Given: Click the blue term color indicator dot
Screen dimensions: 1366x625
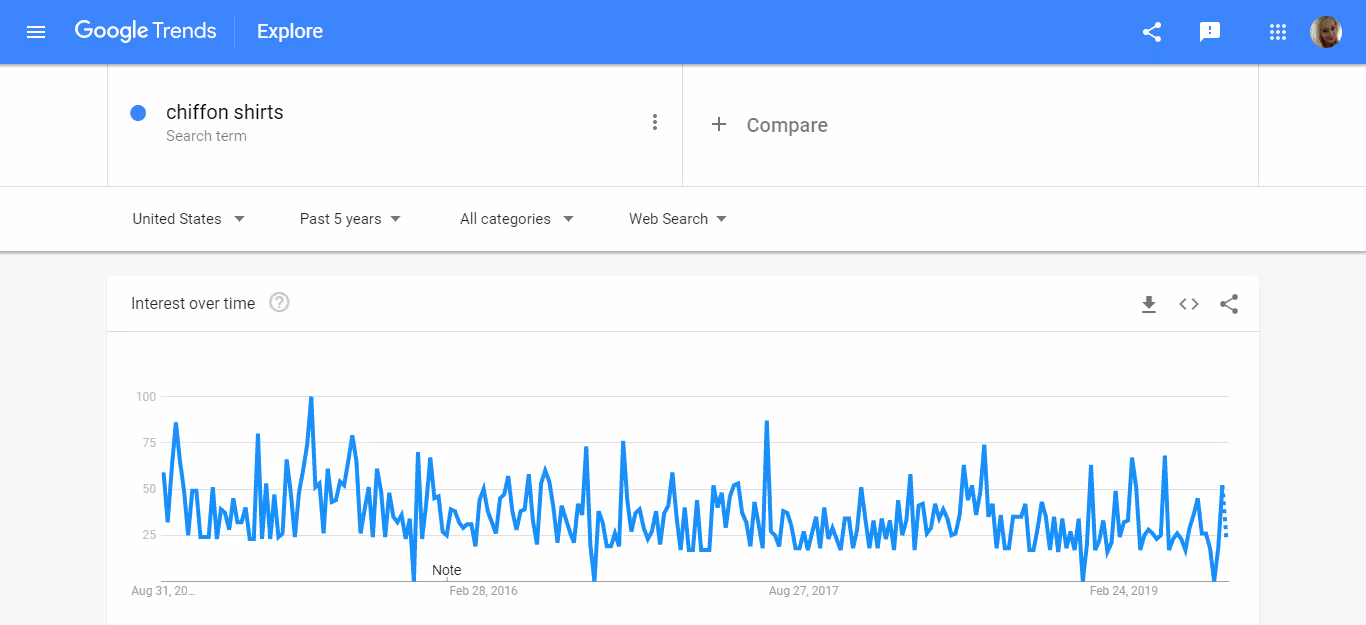Looking at the screenshot, I should point(137,112).
